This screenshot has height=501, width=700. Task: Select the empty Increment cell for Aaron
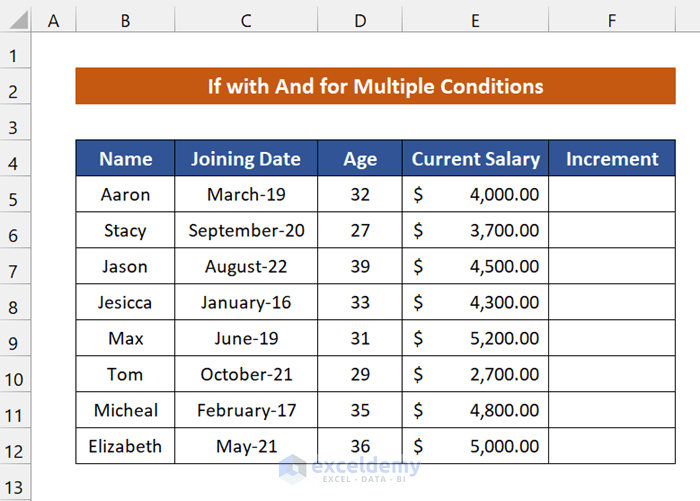pyautogui.click(x=612, y=195)
